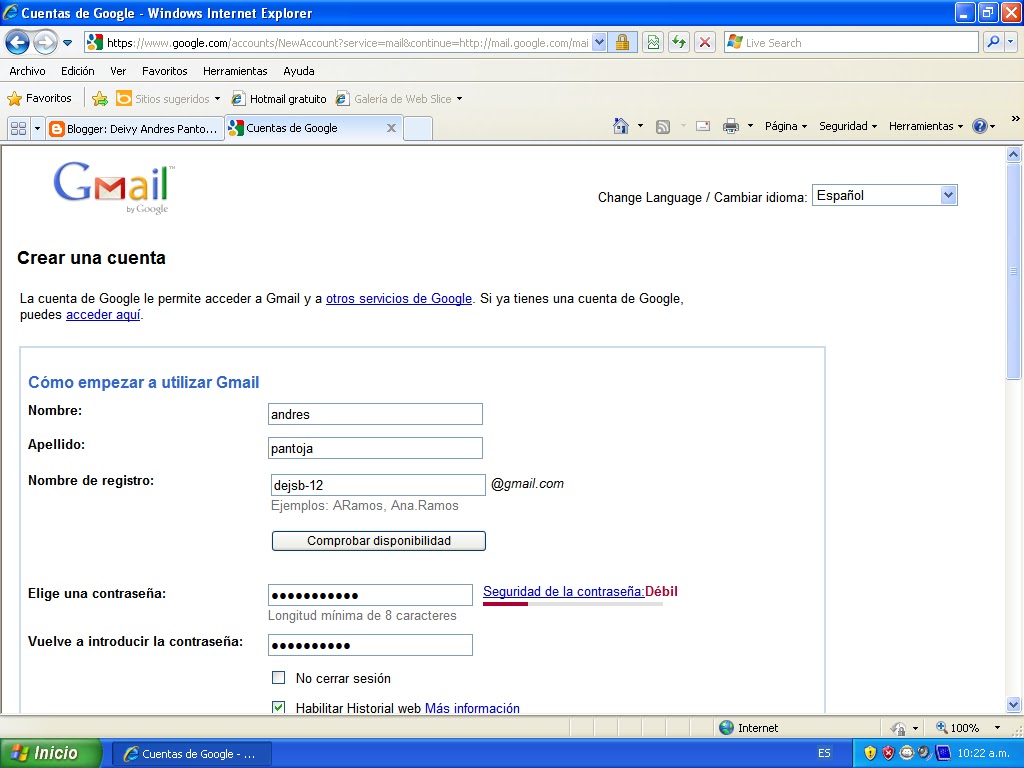Click the security lock icon
Viewport: 1024px width, 768px height.
[x=622, y=43]
